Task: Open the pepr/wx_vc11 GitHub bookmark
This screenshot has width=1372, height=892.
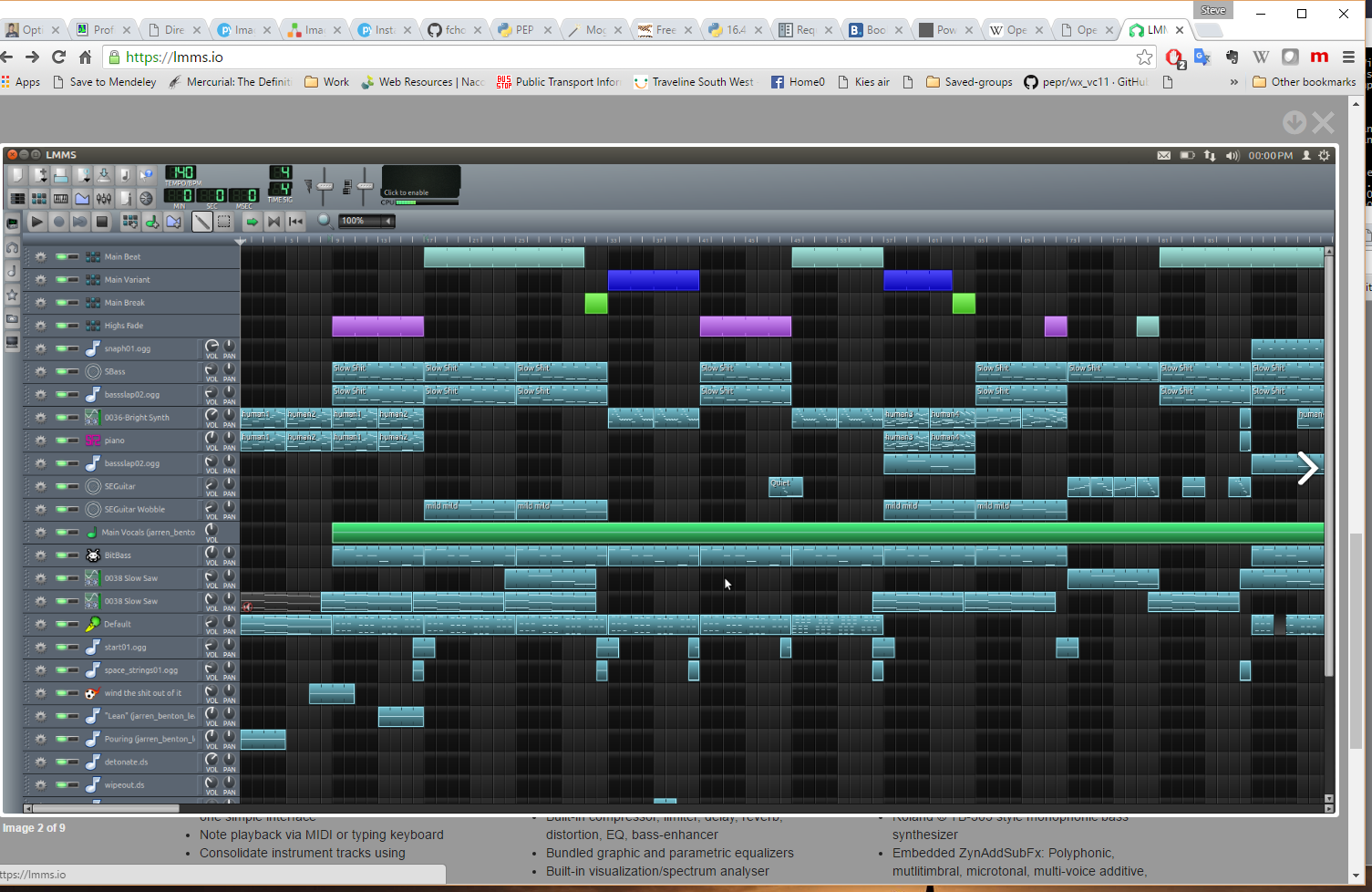Action: 1087,82
